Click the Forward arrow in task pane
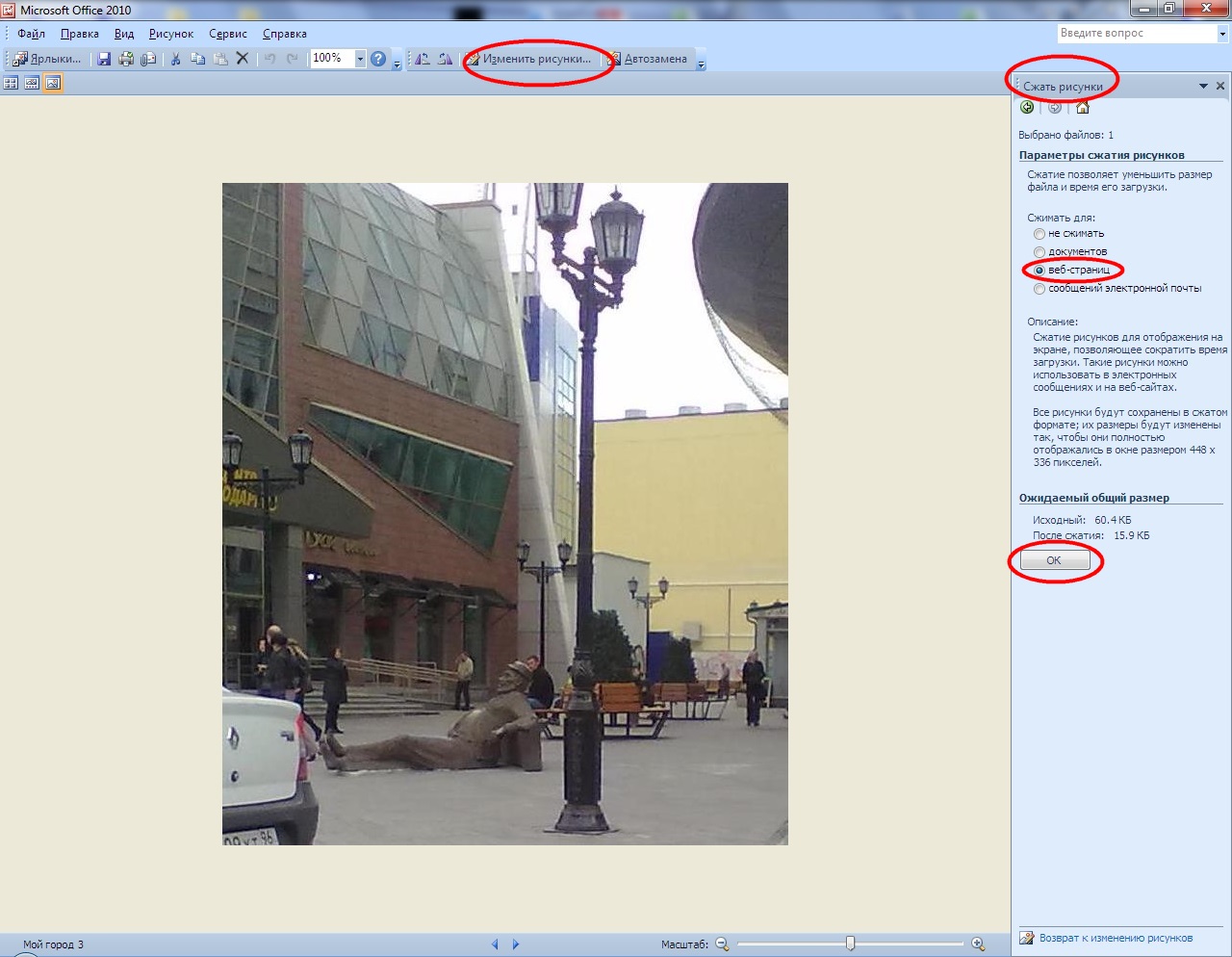This screenshot has width=1232, height=957. coord(1055,108)
